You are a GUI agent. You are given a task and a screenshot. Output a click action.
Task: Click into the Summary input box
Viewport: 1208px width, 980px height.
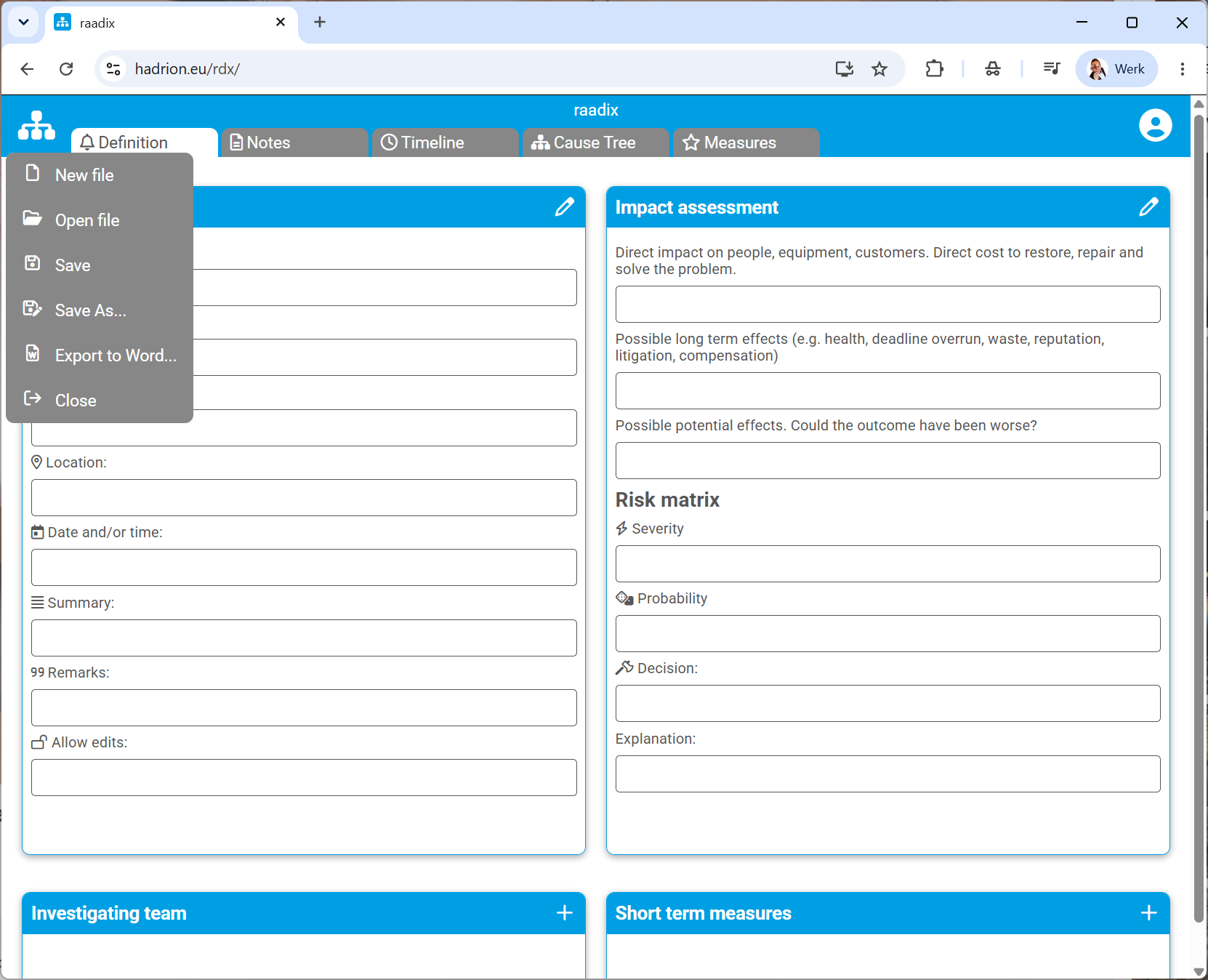304,638
